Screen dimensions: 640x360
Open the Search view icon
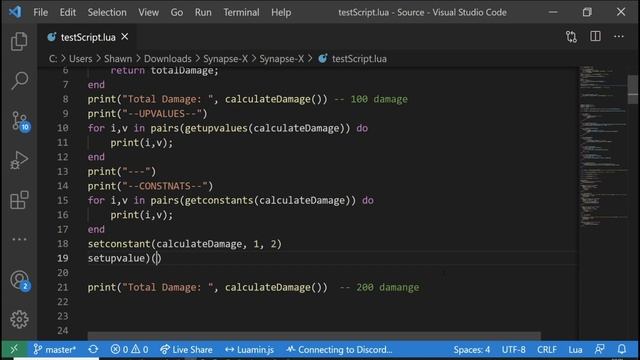point(19,80)
